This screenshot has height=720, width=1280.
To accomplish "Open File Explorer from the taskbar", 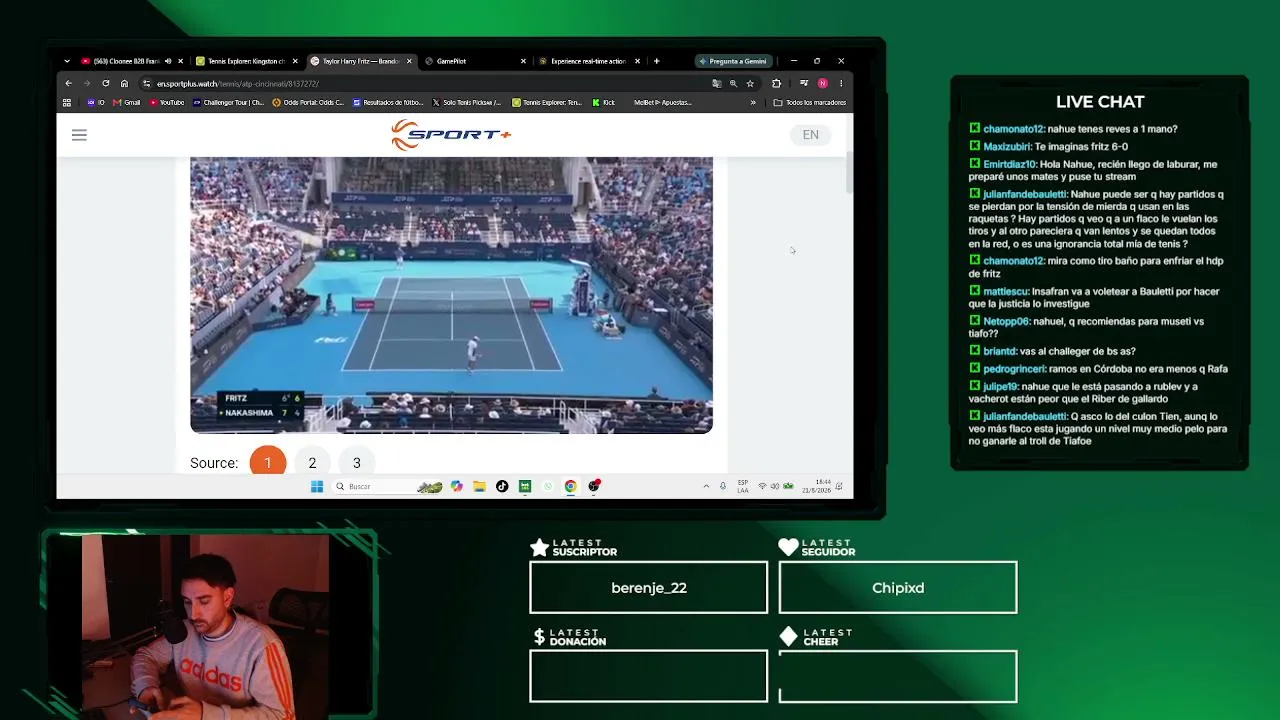I will pyautogui.click(x=479, y=486).
